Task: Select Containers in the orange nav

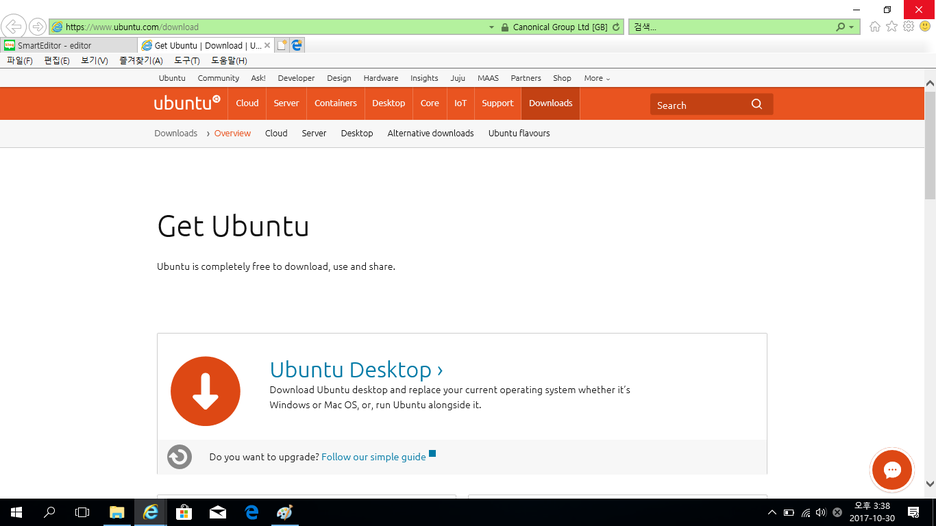Action: pos(335,103)
